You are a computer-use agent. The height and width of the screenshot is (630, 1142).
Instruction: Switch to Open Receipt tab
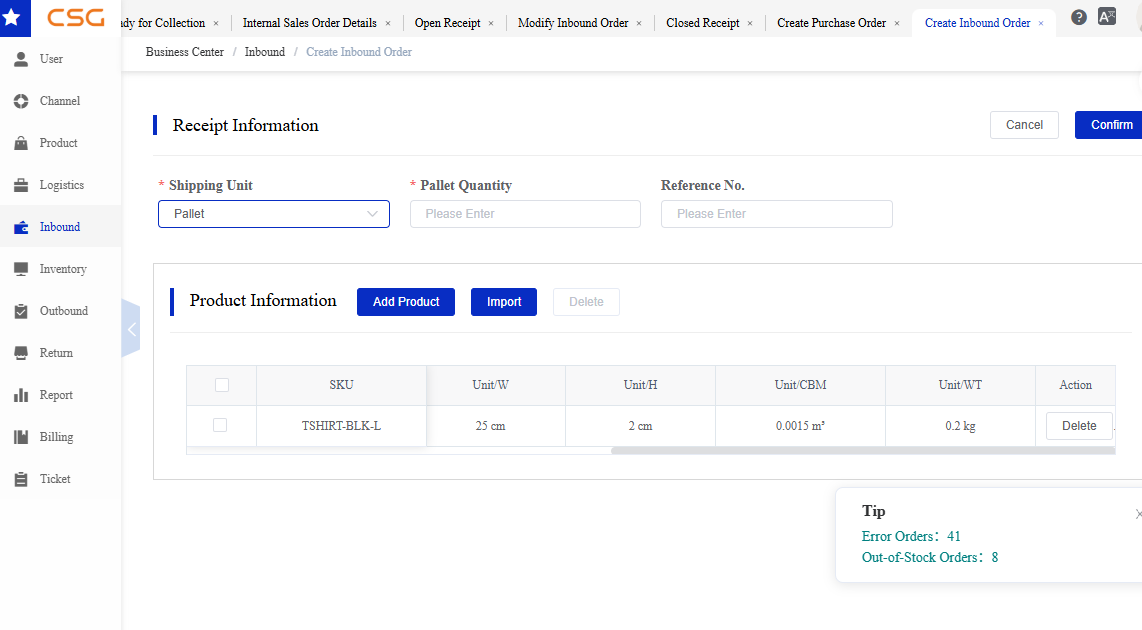point(447,23)
